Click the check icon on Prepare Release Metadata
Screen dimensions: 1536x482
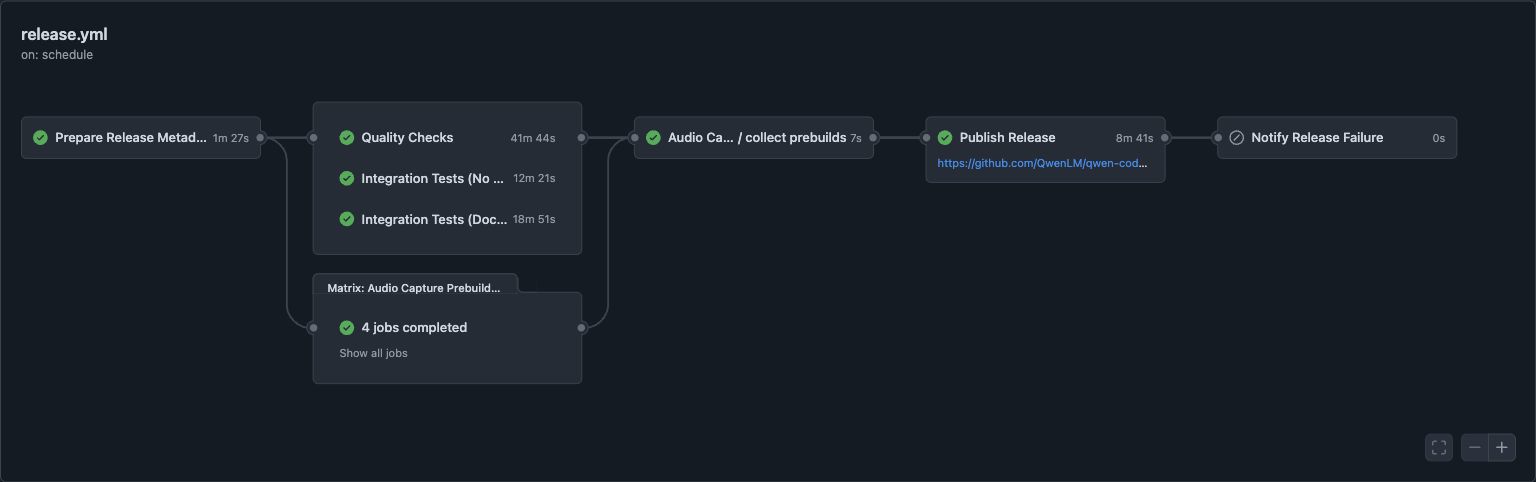pos(40,138)
